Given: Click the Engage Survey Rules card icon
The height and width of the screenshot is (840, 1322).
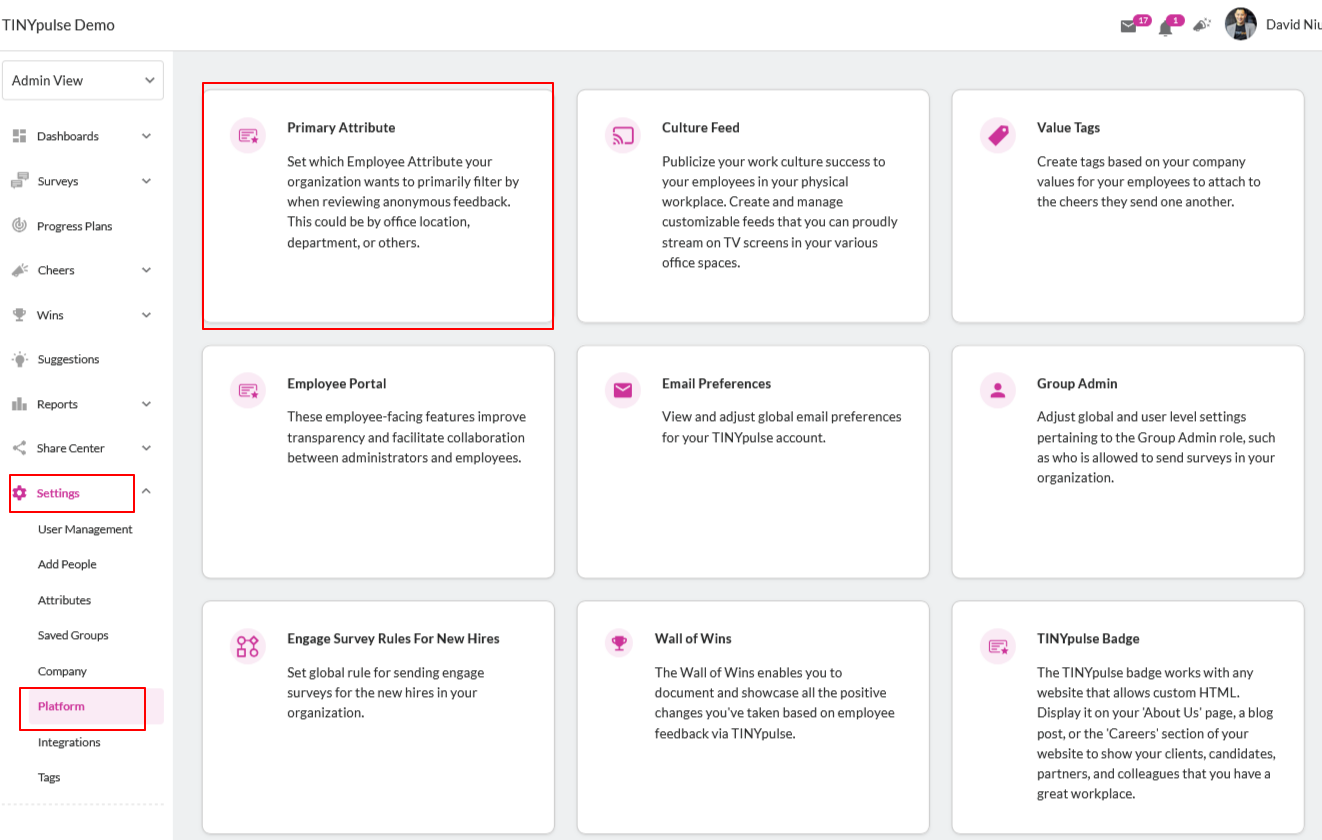Looking at the screenshot, I should pyautogui.click(x=247, y=646).
